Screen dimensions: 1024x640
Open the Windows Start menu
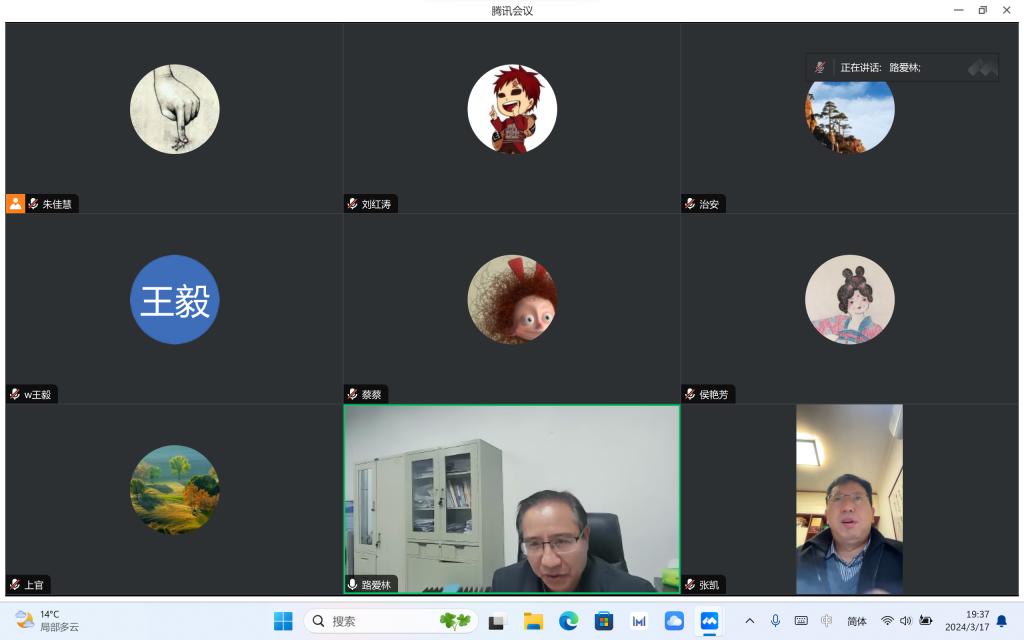[283, 621]
